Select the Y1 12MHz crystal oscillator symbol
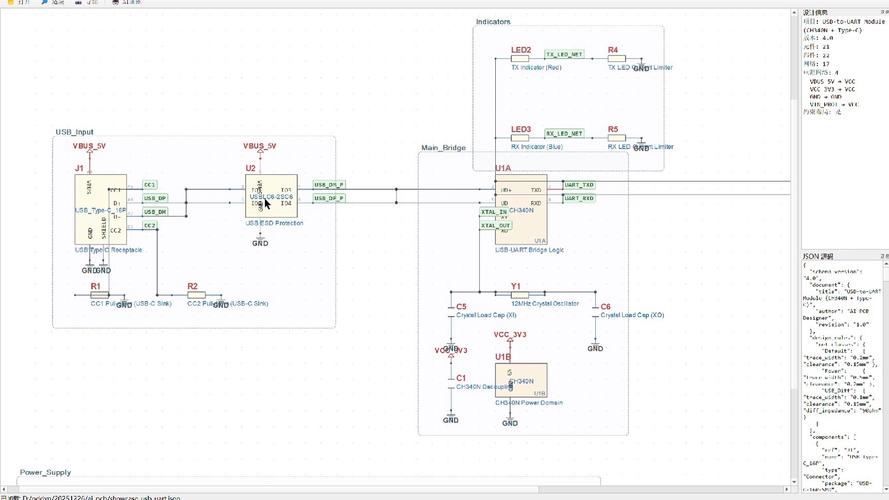This screenshot has height=500, width=889. coord(520,295)
